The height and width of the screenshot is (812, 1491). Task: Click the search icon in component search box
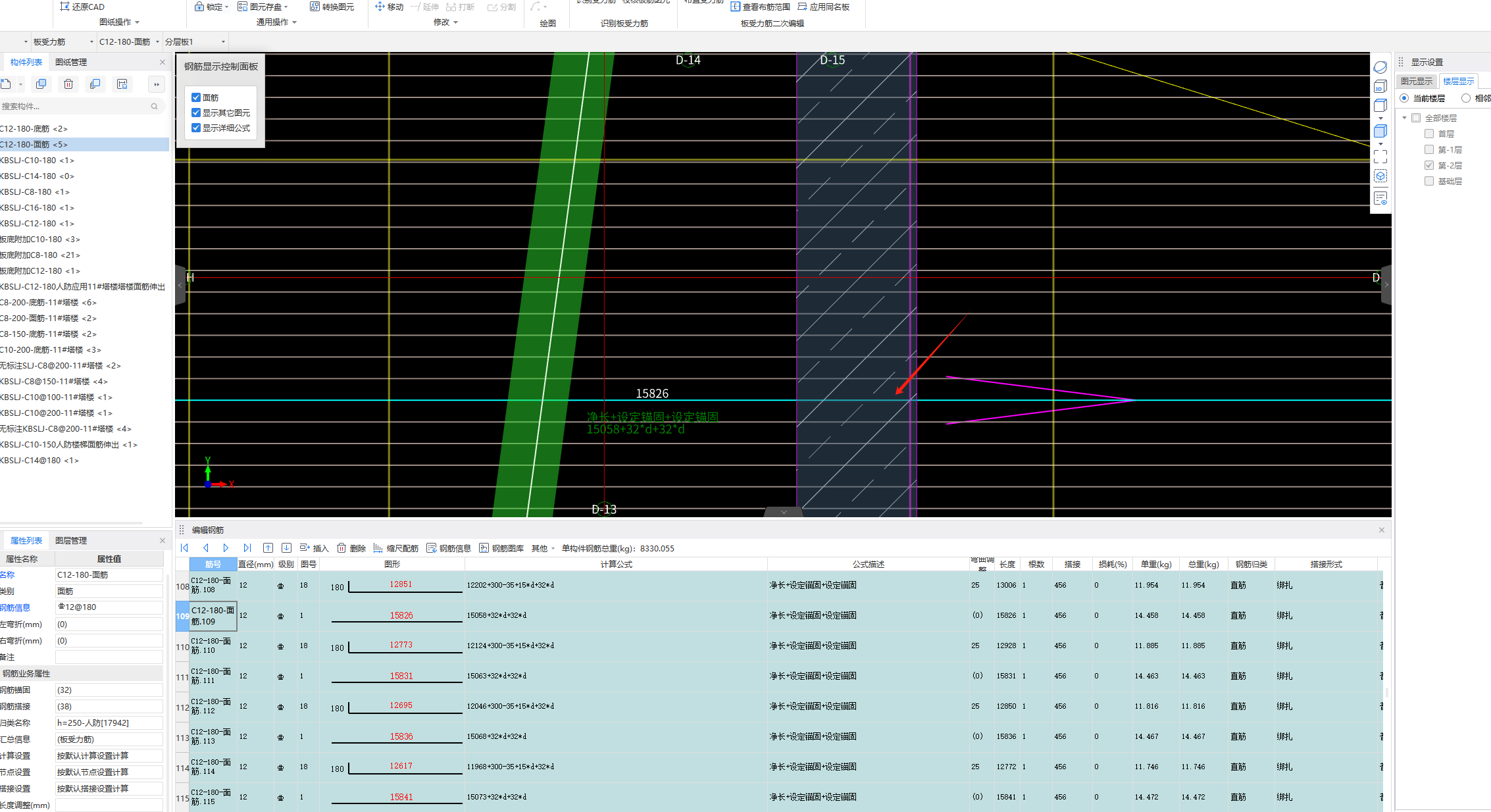pos(155,106)
